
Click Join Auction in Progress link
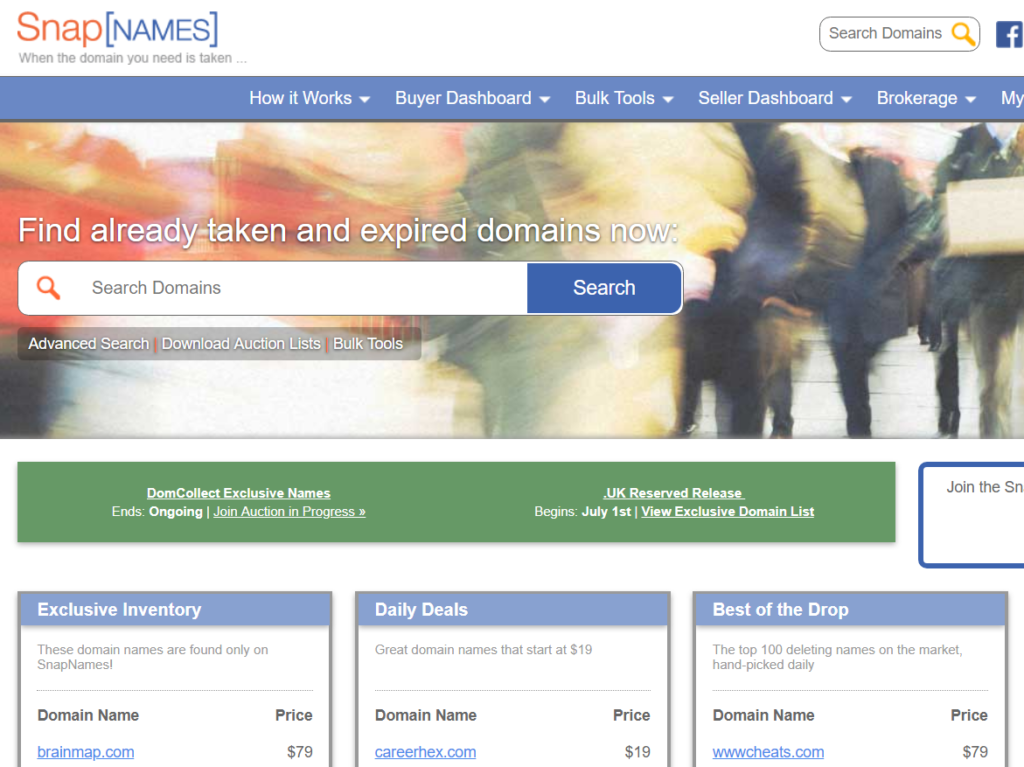(x=289, y=512)
